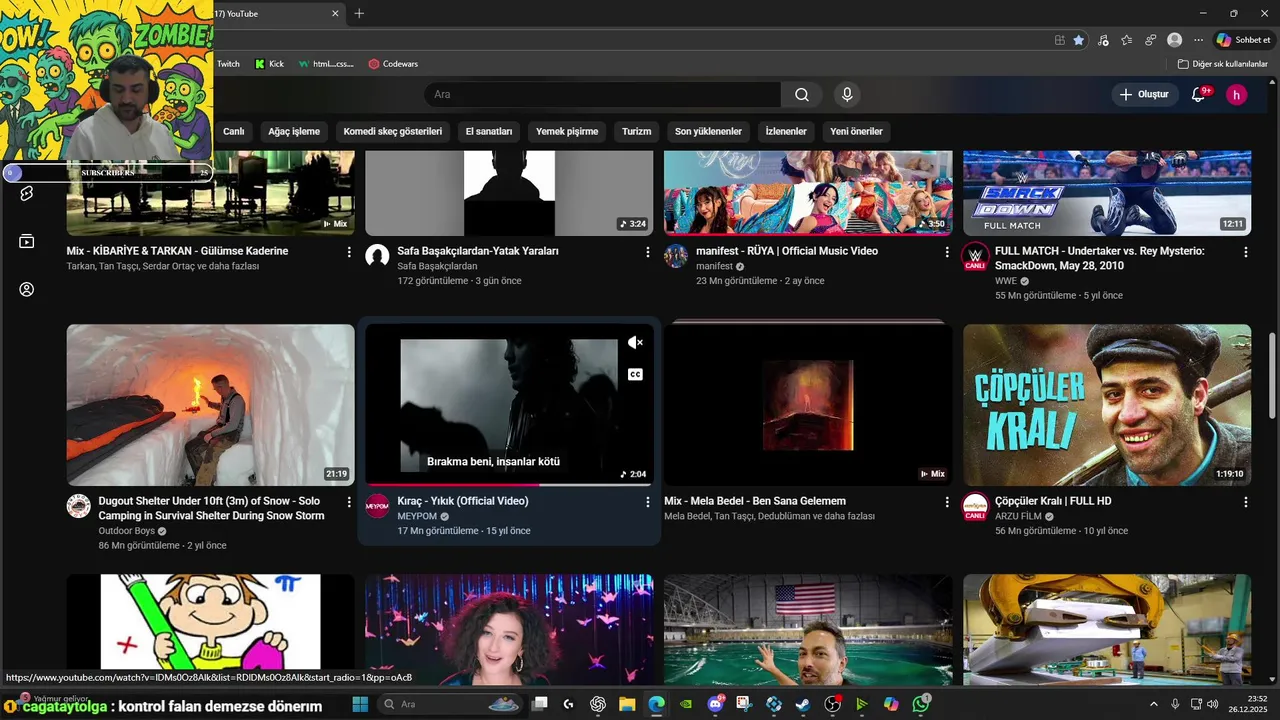Viewport: 1280px width, 720px height.
Task: Click in the YouTube Ara search field
Action: click(x=603, y=94)
